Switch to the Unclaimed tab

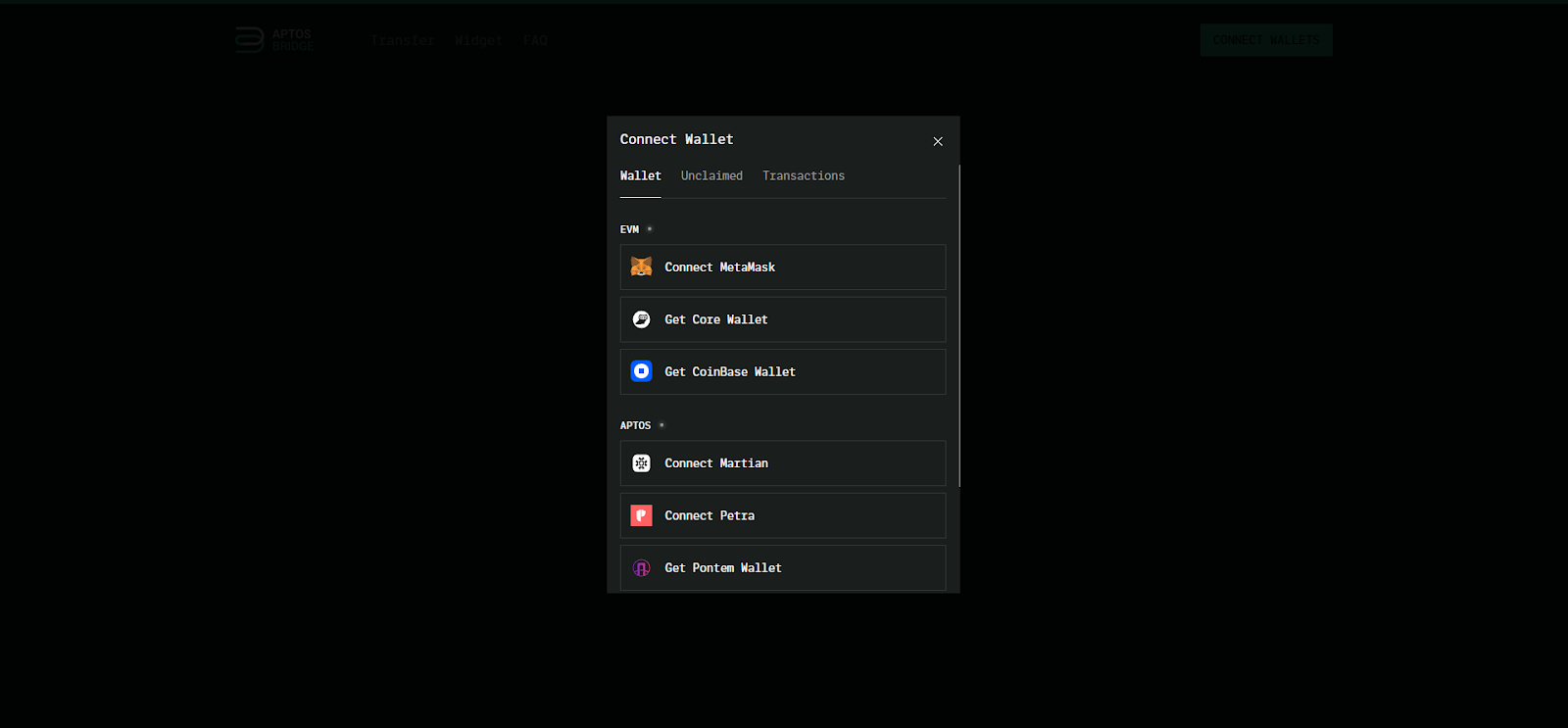point(711,176)
